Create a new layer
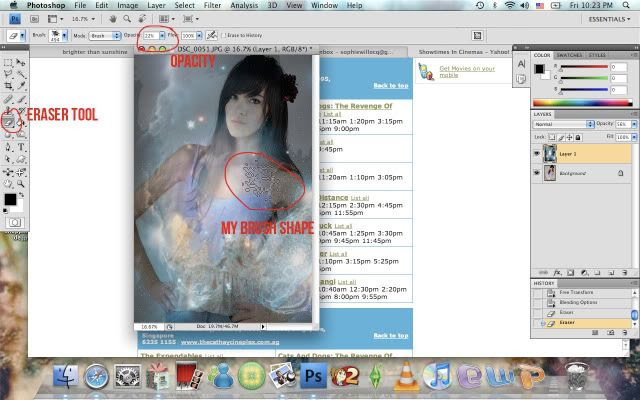The width and height of the screenshot is (640, 400). (611, 273)
